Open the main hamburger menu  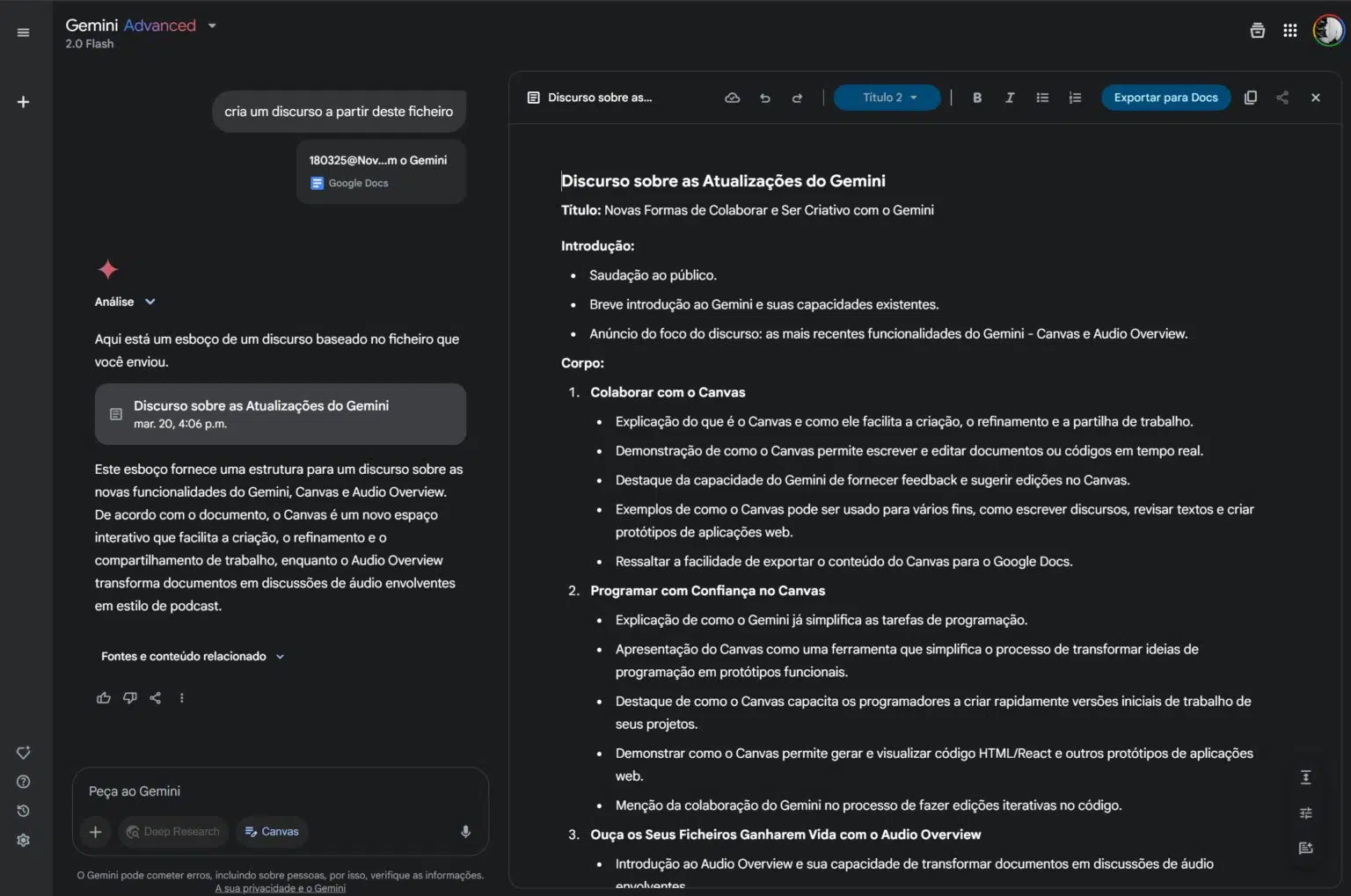(x=23, y=33)
